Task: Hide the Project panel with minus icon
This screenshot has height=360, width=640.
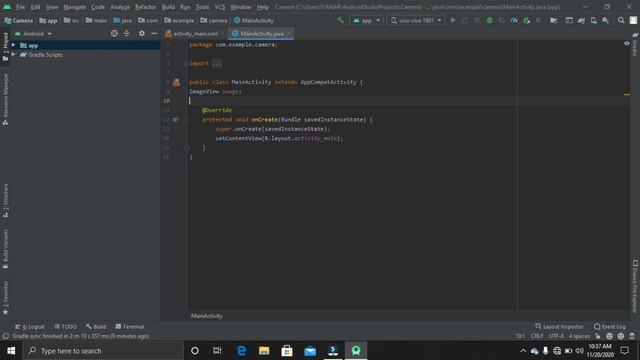Action: tap(154, 33)
